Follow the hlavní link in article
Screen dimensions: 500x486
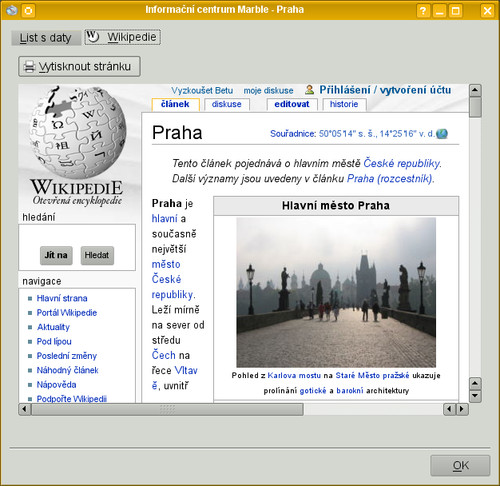(x=164, y=219)
